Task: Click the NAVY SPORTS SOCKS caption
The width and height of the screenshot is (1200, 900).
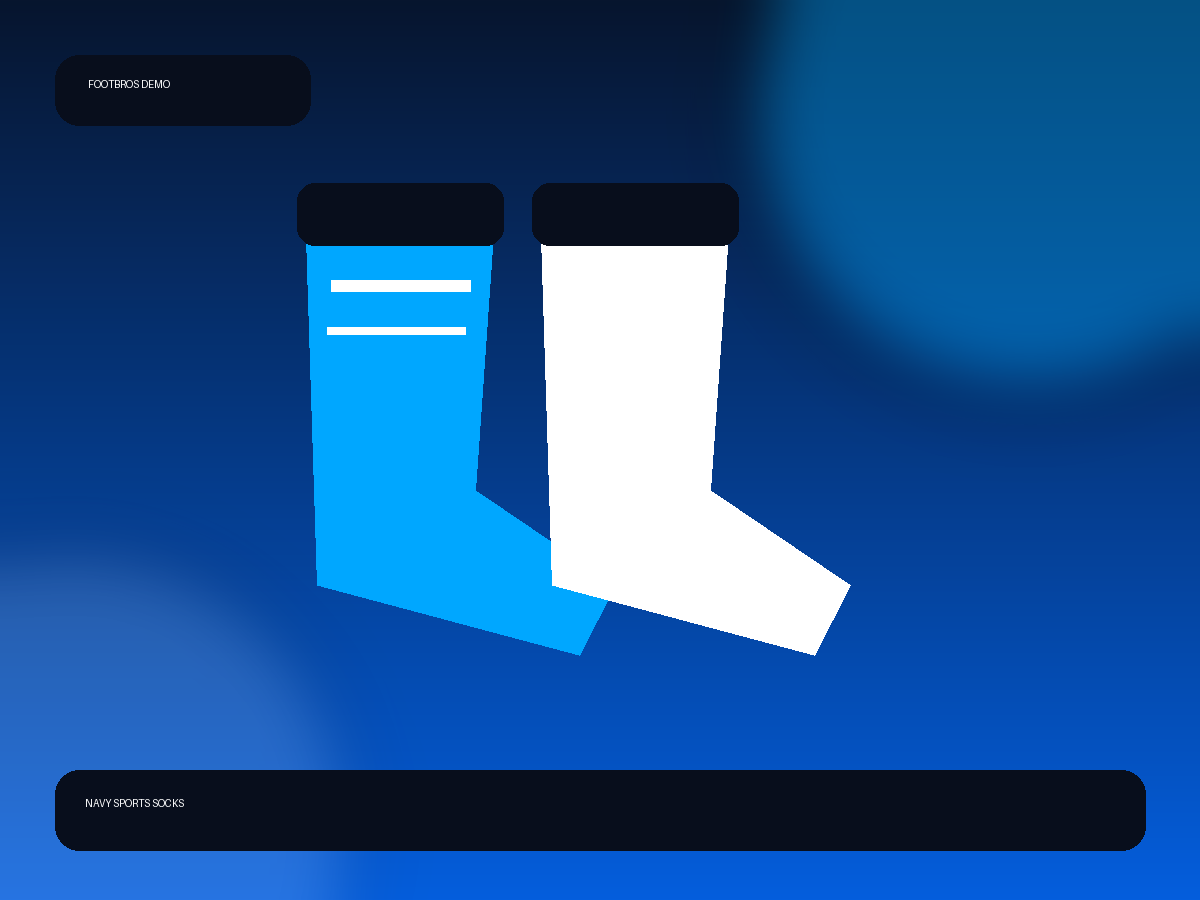Action: coord(135,804)
